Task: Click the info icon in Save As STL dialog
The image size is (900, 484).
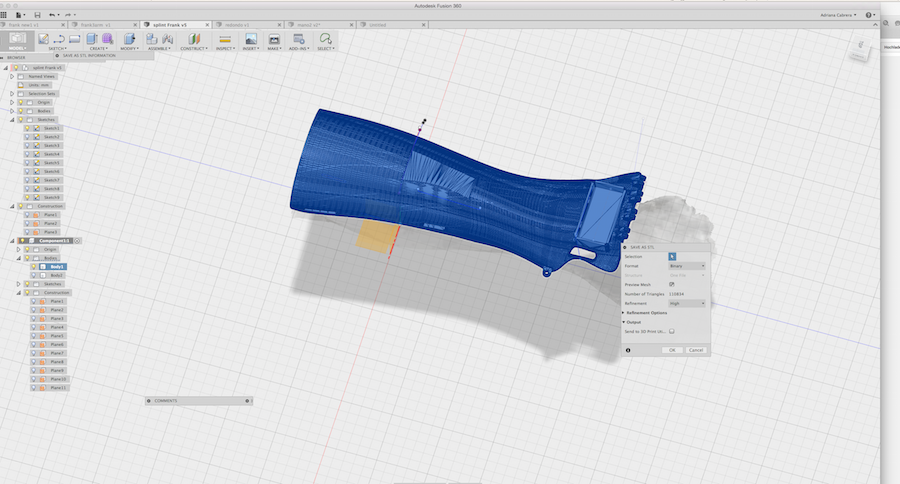Action: (628, 350)
